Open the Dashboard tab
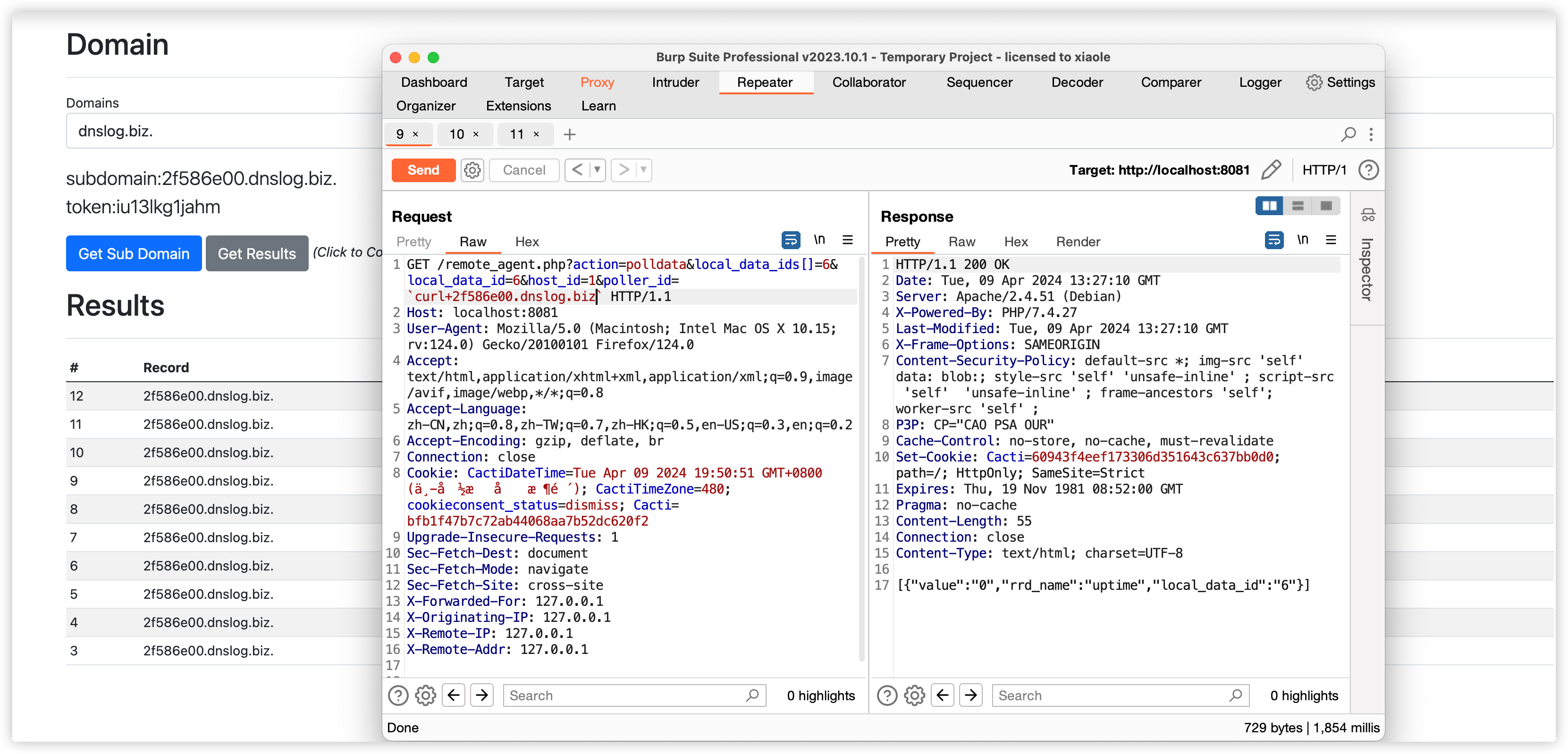This screenshot has width=1568, height=754. coord(434,82)
